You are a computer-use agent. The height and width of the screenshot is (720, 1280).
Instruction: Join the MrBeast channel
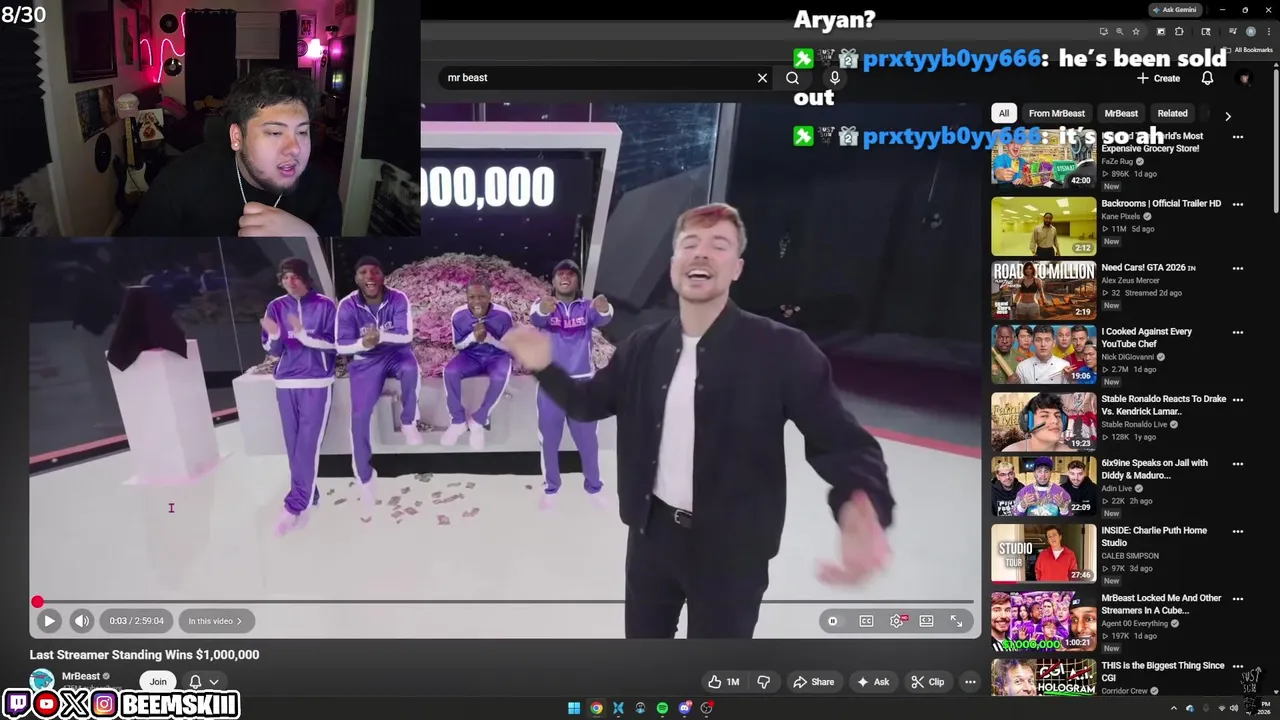click(x=158, y=682)
